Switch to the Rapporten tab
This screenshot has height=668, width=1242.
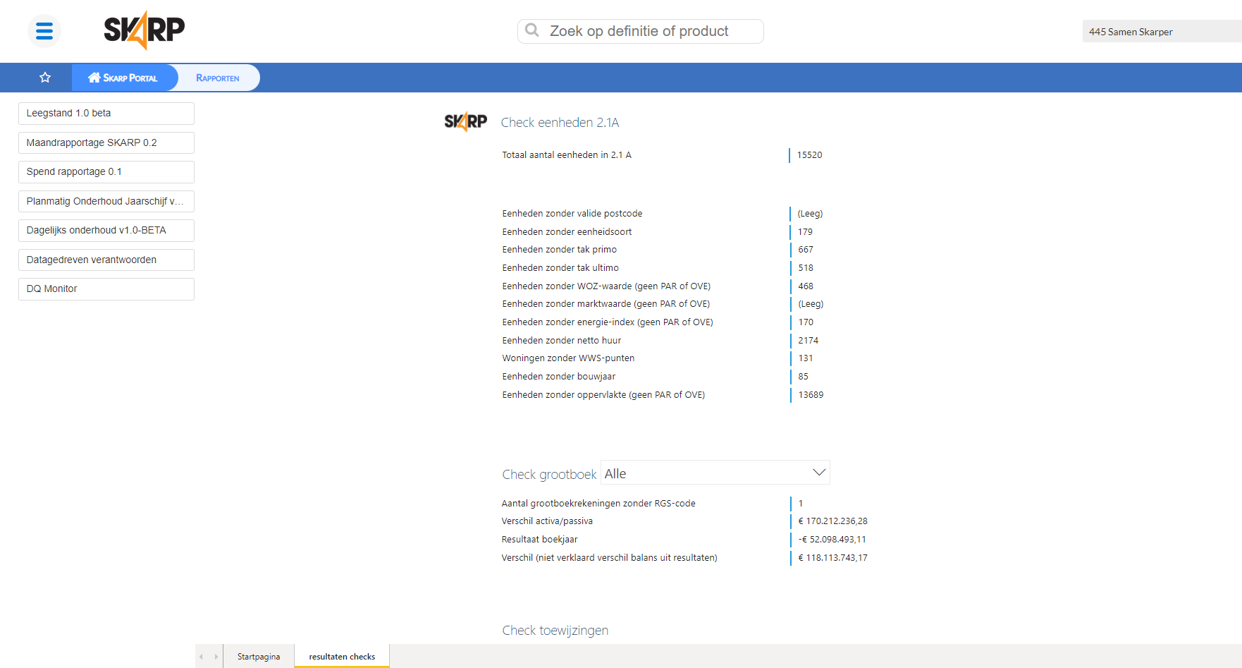coord(218,78)
